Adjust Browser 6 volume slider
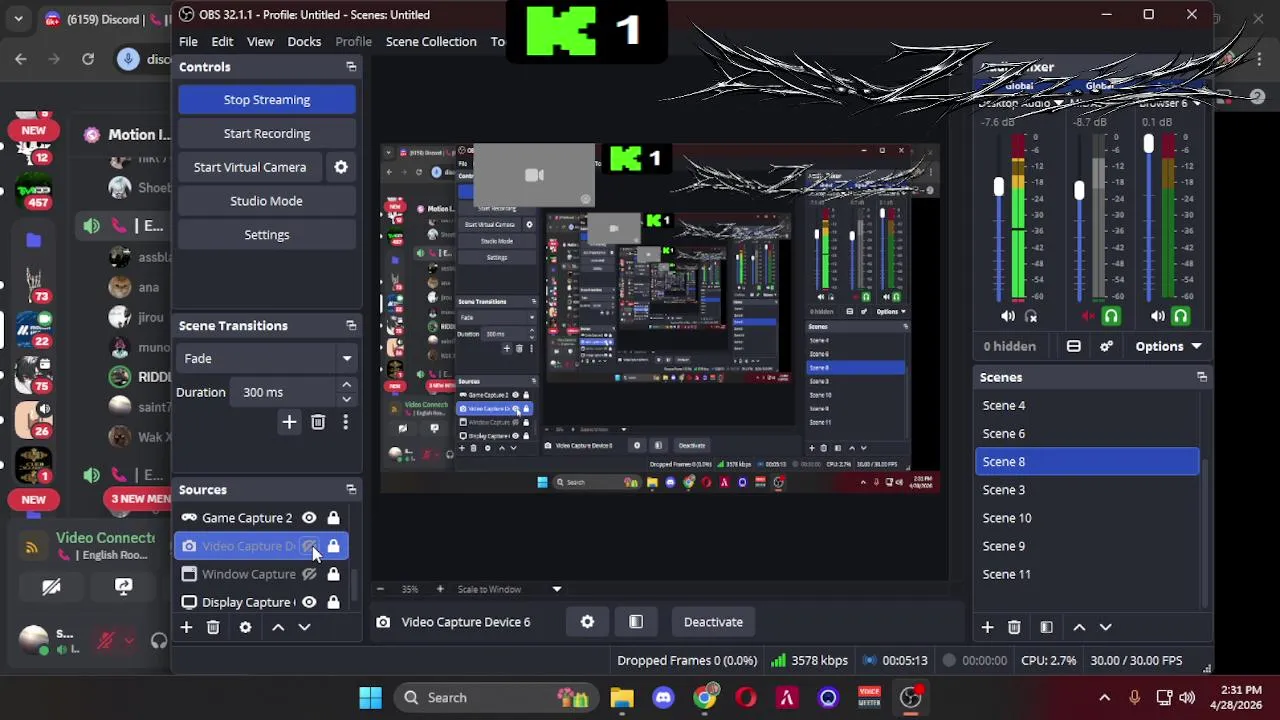Screen dimensions: 1280x720 (1148, 144)
